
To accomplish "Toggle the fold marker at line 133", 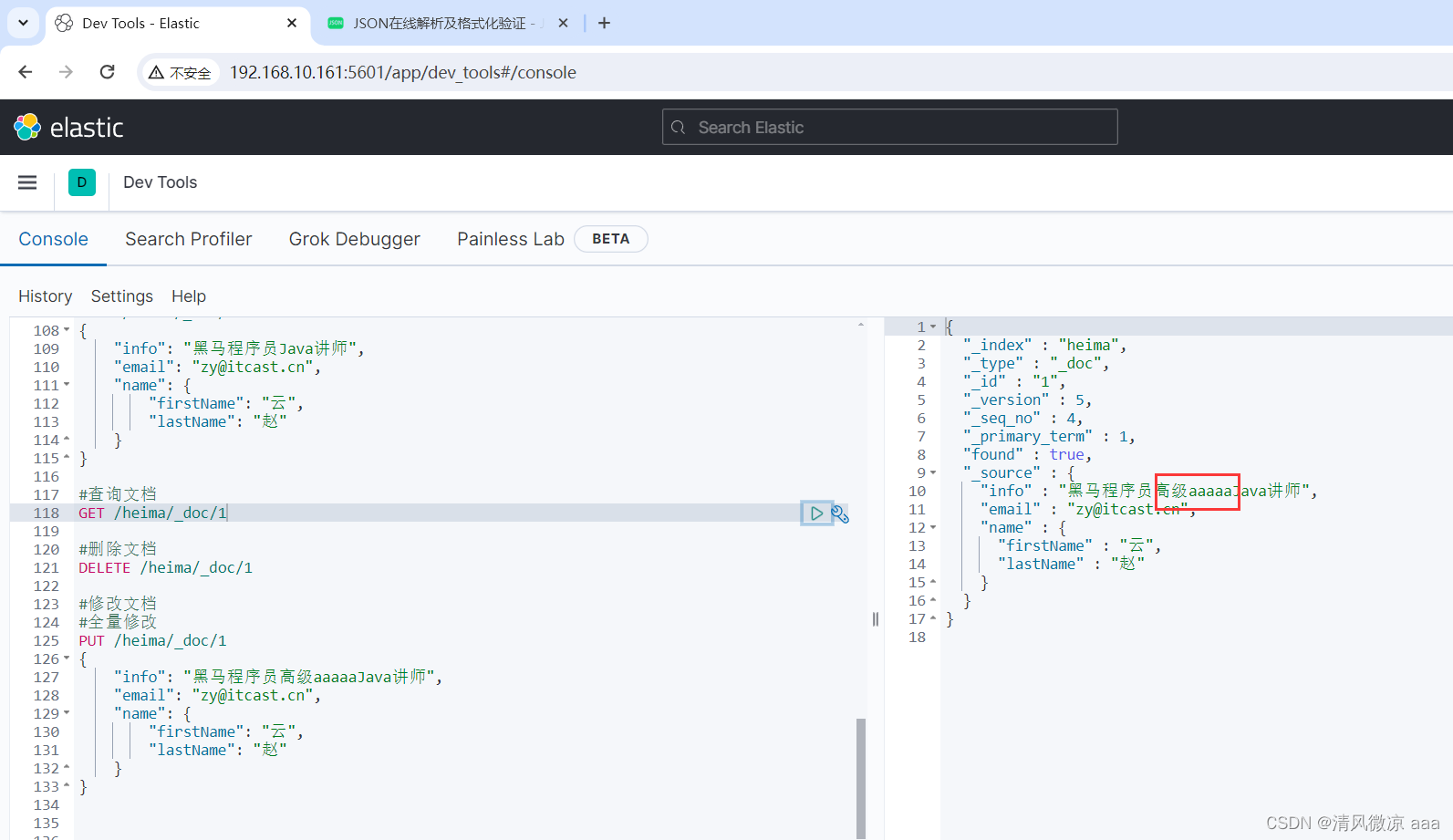I will click(x=67, y=786).
